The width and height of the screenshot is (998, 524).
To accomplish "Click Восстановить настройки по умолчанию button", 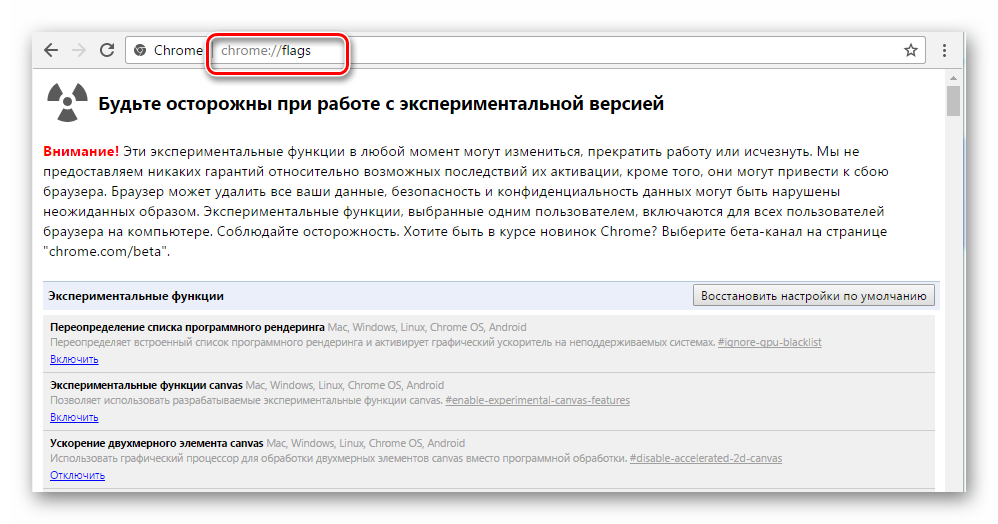I will point(813,295).
